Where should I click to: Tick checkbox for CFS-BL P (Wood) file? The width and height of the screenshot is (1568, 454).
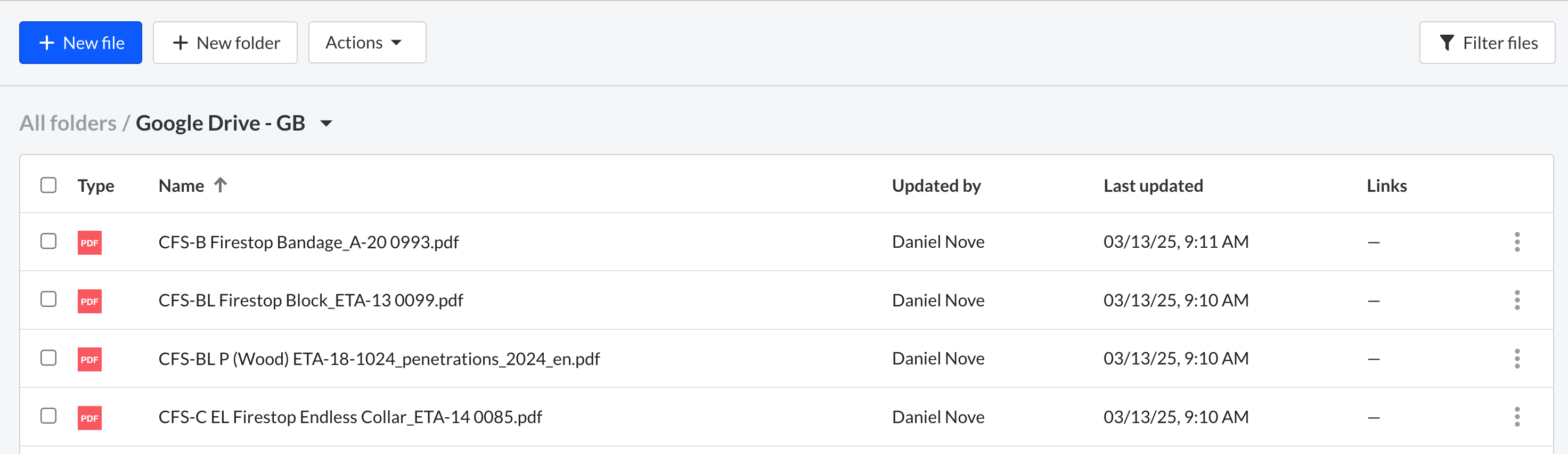tap(48, 357)
